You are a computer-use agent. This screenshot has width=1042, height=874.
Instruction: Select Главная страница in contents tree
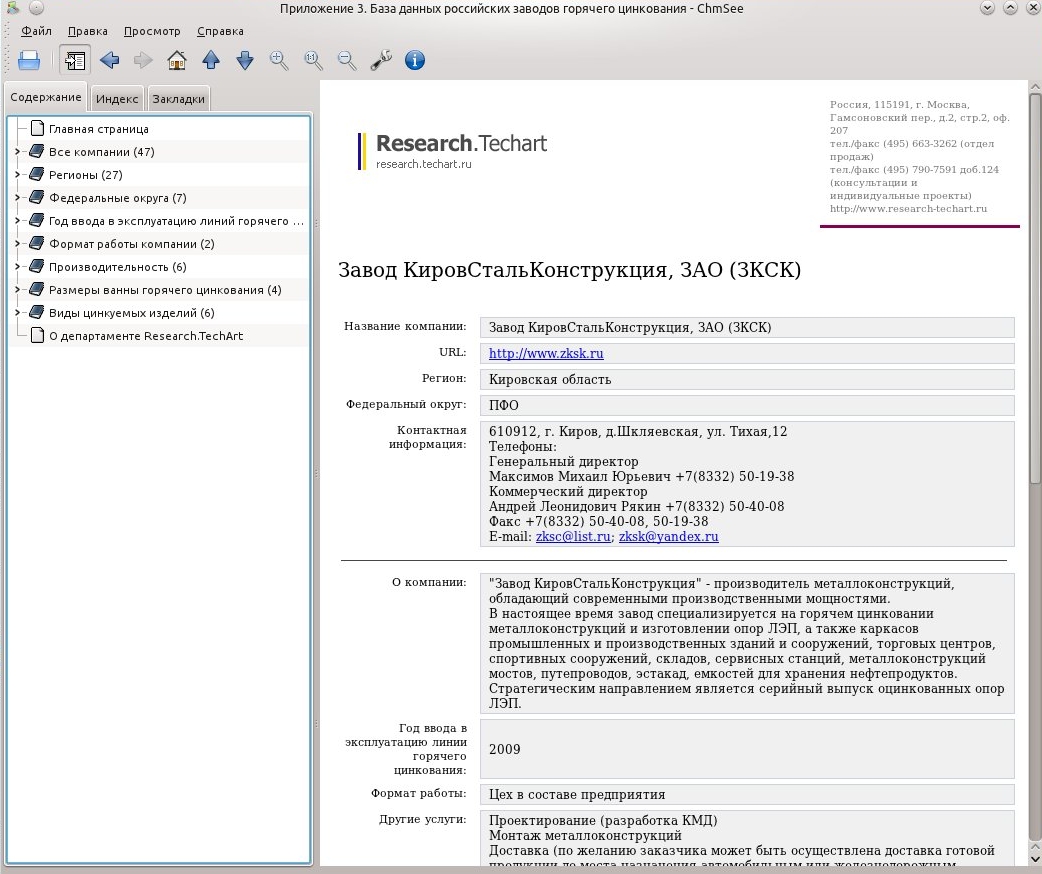[x=98, y=130]
